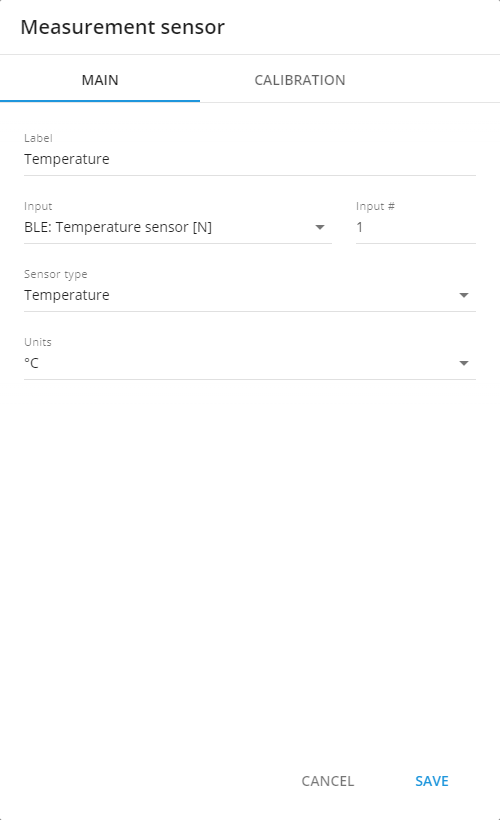Image resolution: width=500 pixels, height=820 pixels.
Task: Click the small Label caption text
Action: click(38, 138)
